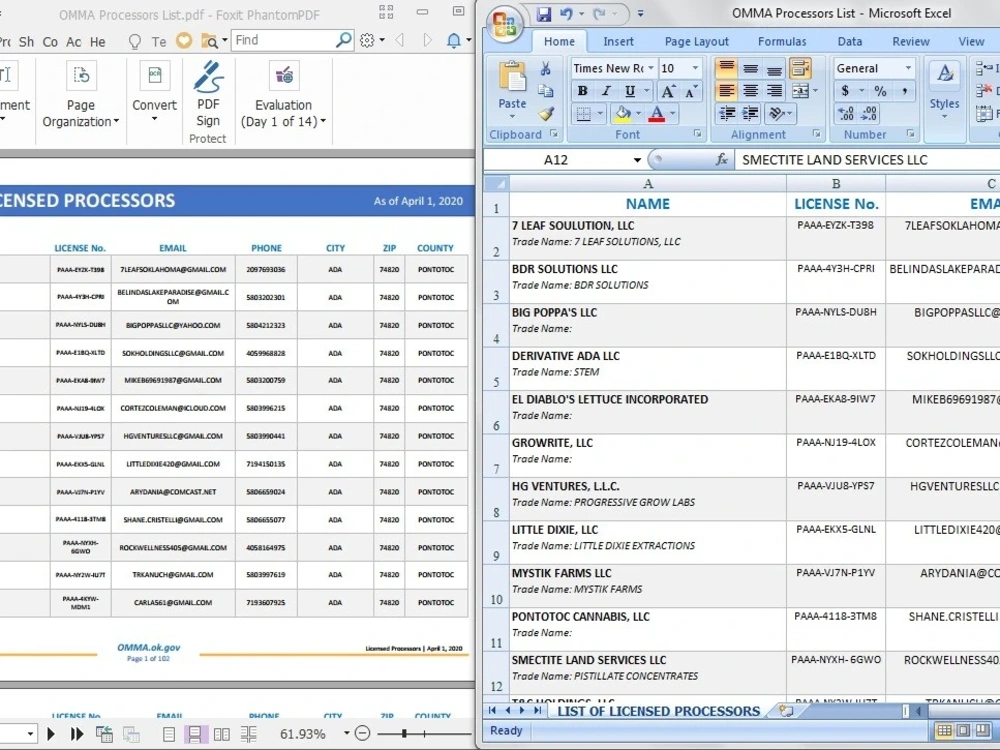
Task: Open the Name Box A12 dropdown arrow
Action: (636, 159)
